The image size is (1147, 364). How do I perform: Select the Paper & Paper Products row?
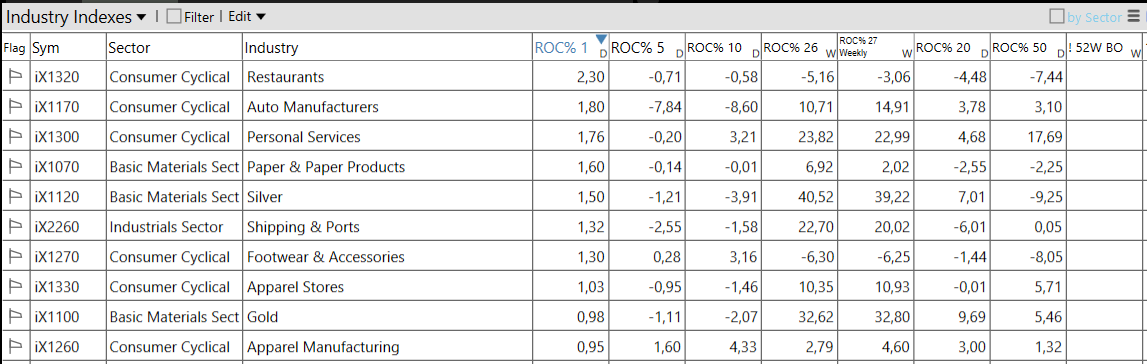[x=574, y=167]
